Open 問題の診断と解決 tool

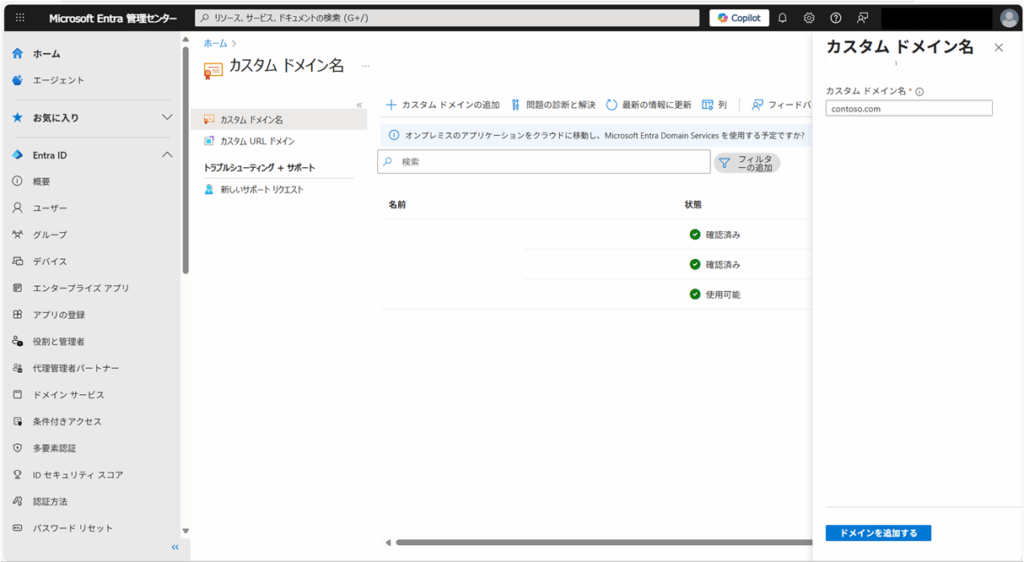pos(553,105)
